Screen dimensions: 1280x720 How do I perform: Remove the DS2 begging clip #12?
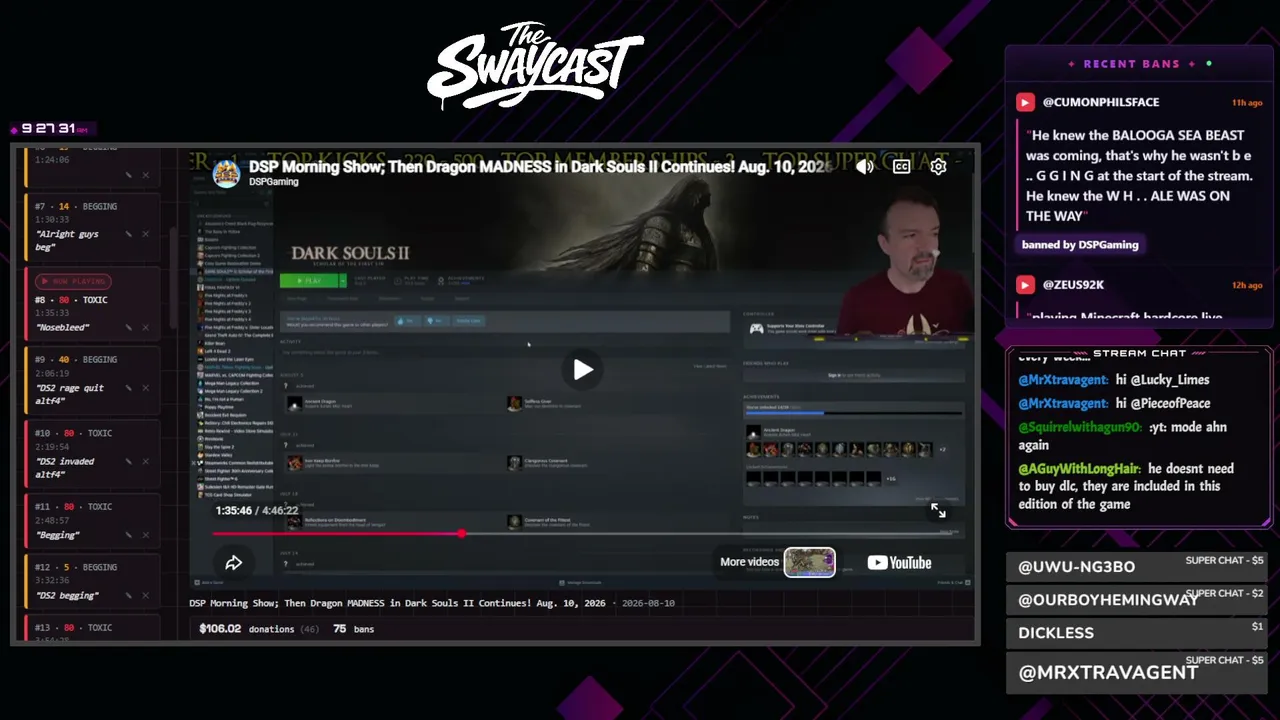click(x=145, y=595)
